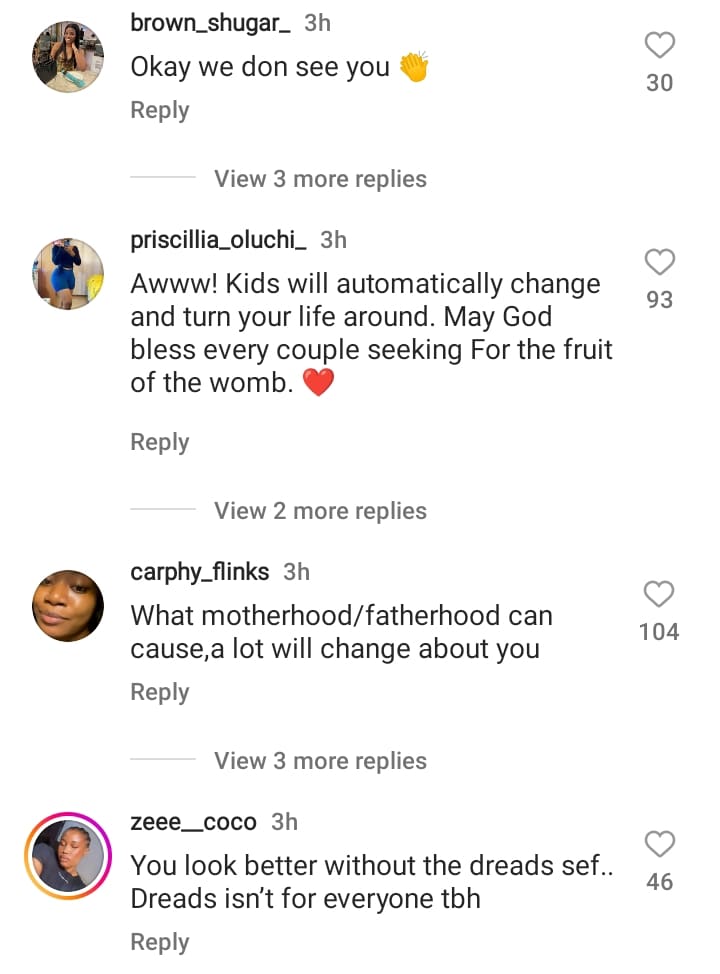Open zeee__coco's story ring avatar
The width and height of the screenshot is (720, 974).
coord(68,856)
